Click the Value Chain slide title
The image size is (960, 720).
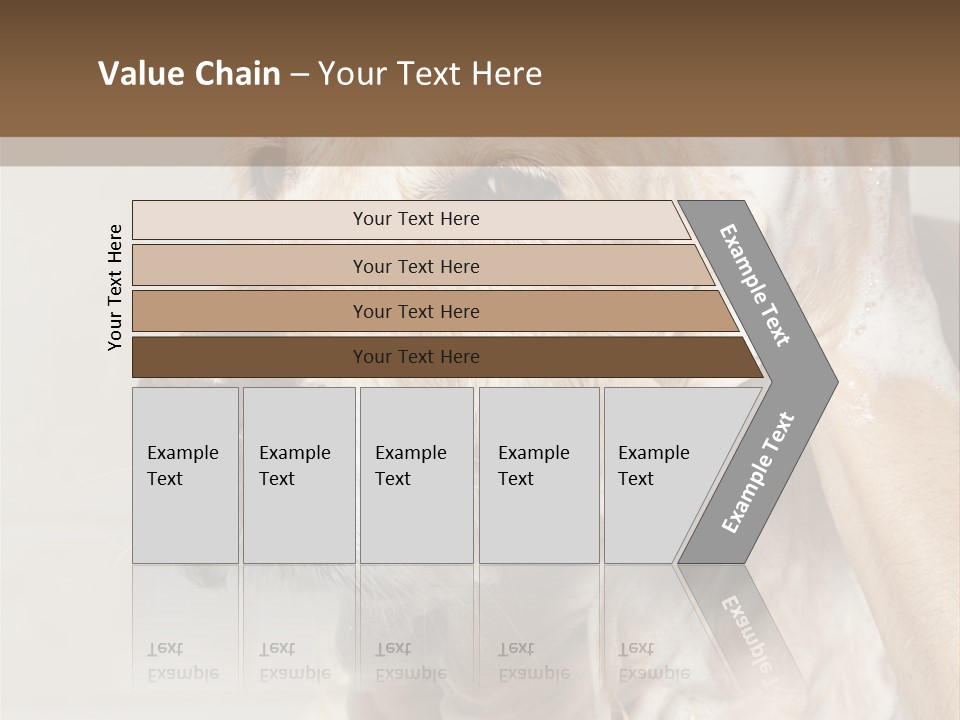point(189,74)
